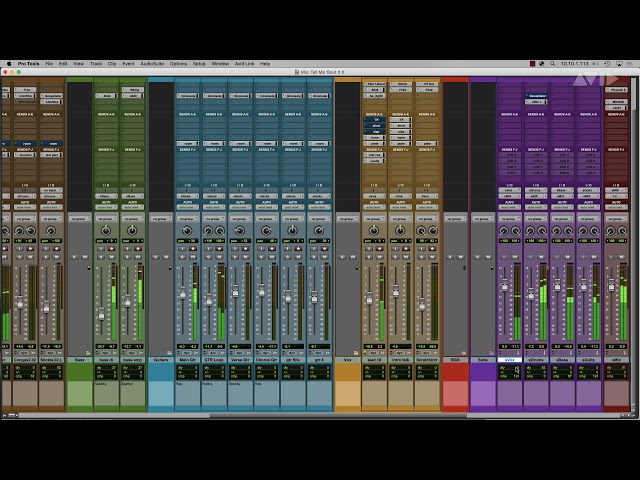Click the Time Machine icon in menu bar

pyautogui.click(x=607, y=64)
